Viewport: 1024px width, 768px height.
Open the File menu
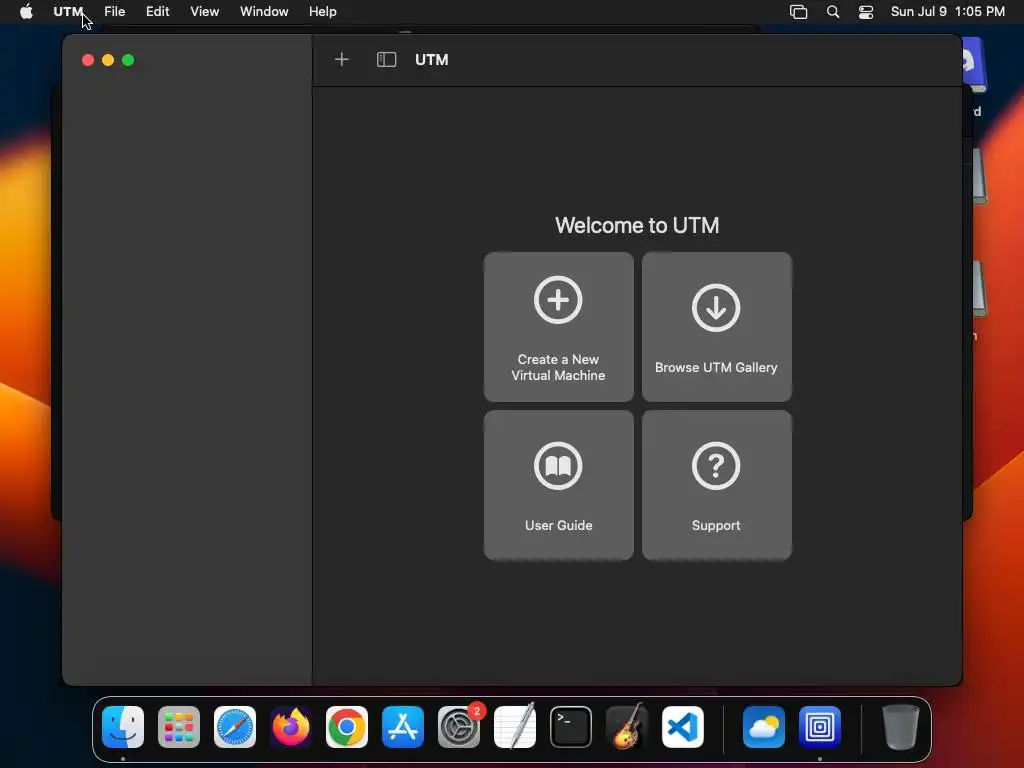click(x=114, y=12)
